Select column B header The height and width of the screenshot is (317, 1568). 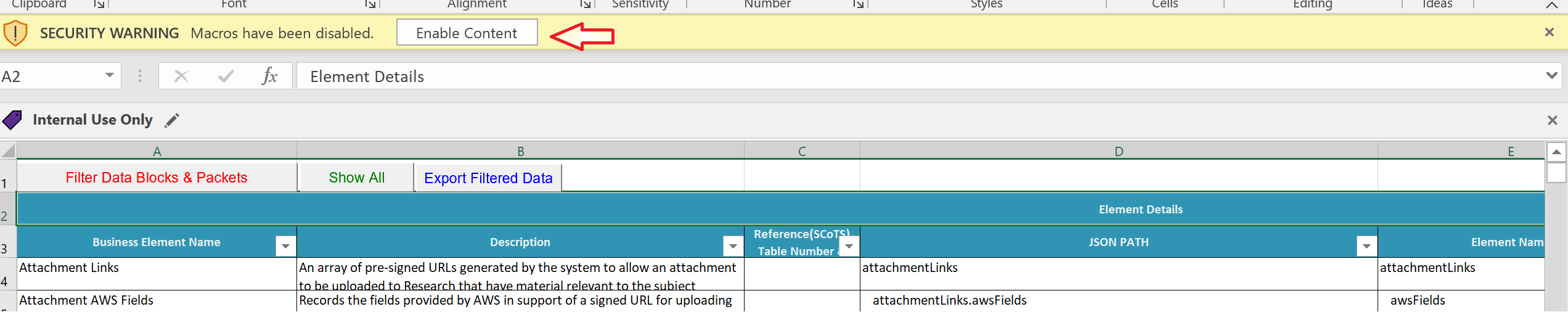(521, 150)
